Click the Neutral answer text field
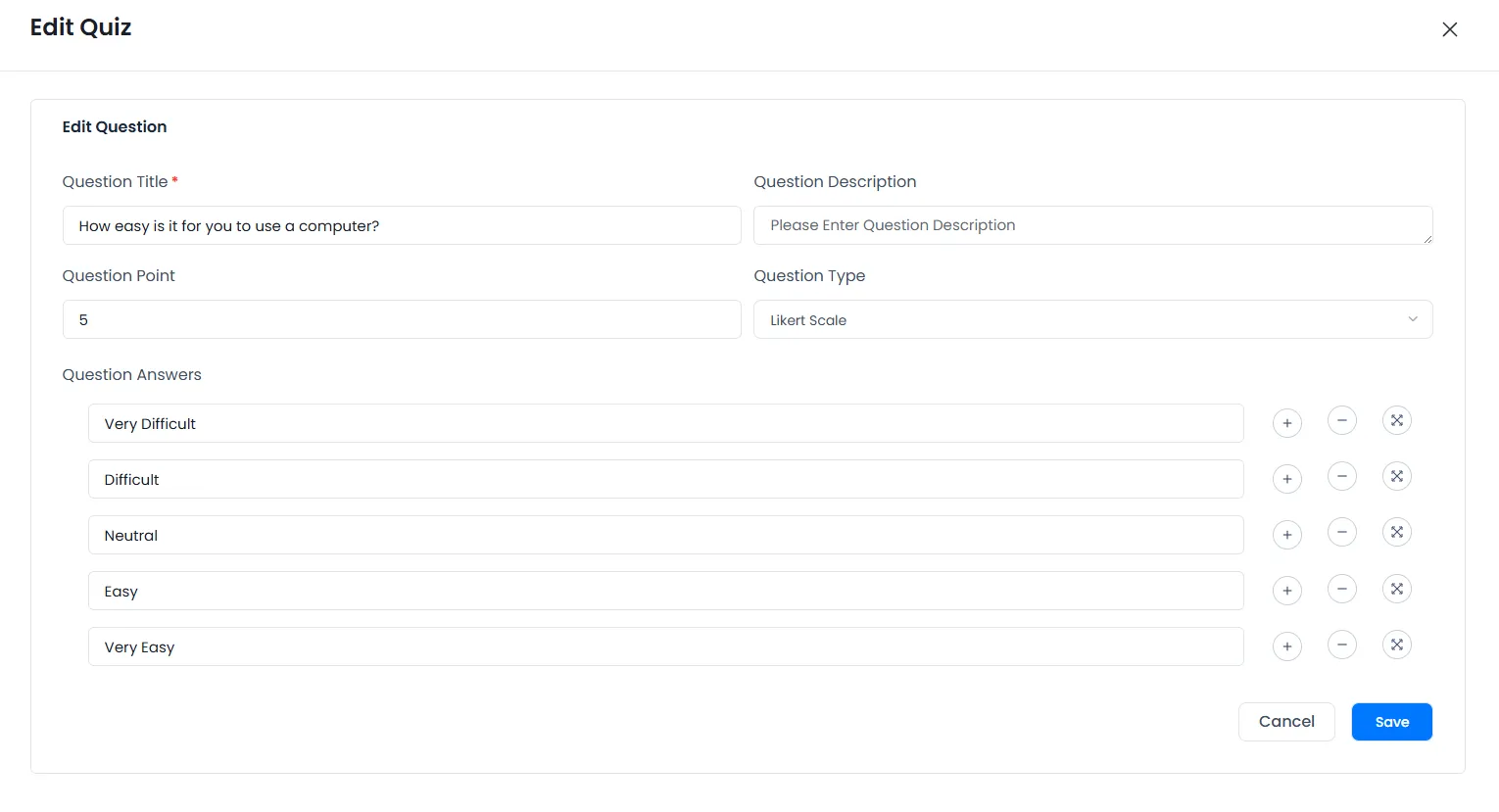The image size is (1499, 812). pyautogui.click(x=666, y=535)
